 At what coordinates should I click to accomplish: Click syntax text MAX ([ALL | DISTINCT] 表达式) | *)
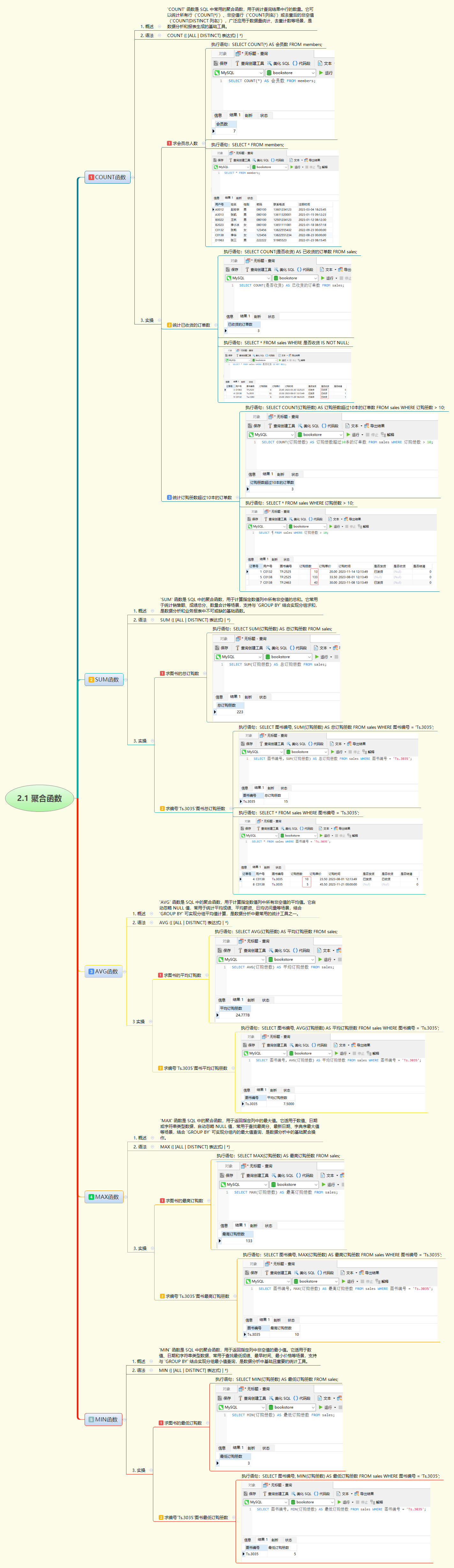195,1147
